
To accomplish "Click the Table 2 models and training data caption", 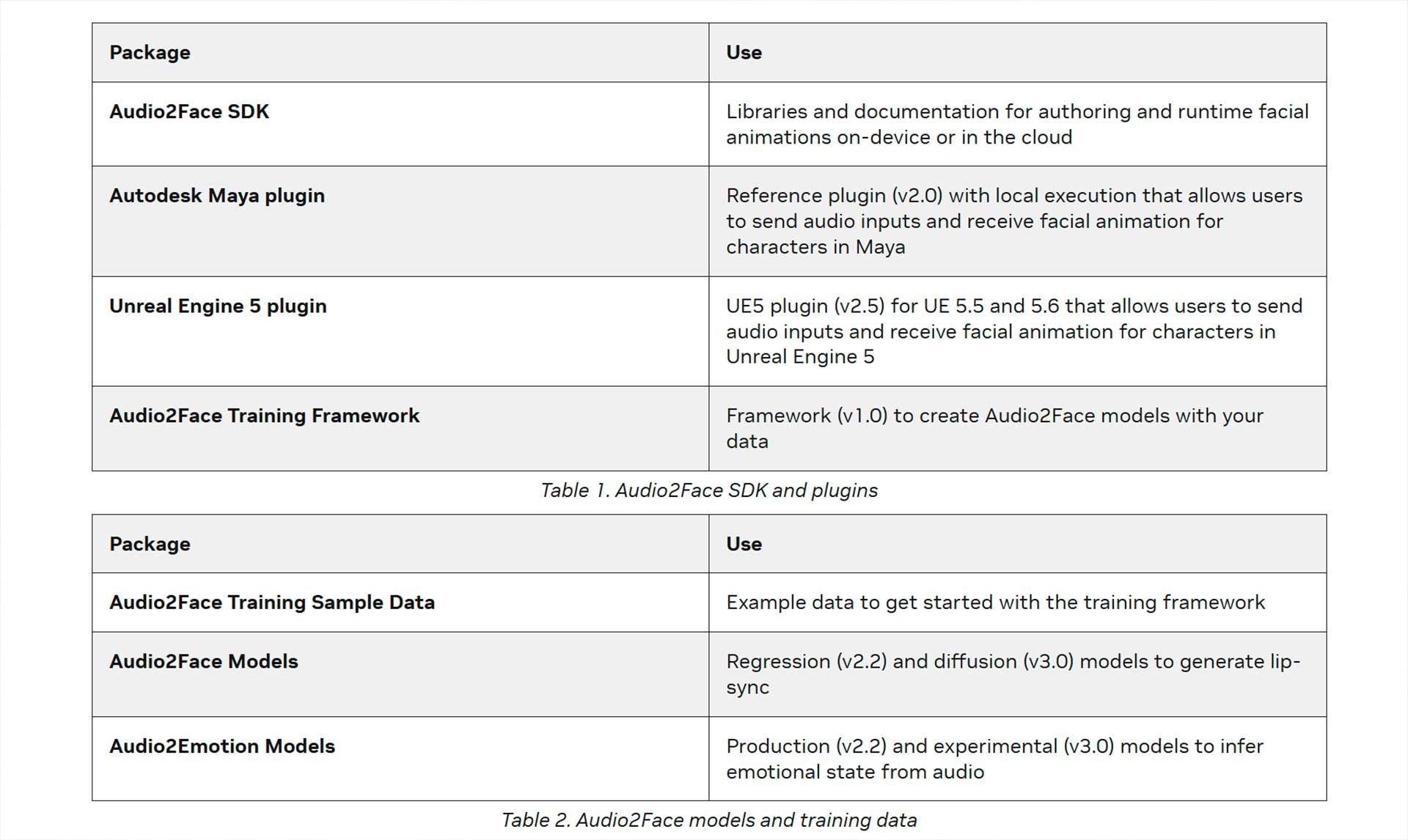I will (x=708, y=820).
